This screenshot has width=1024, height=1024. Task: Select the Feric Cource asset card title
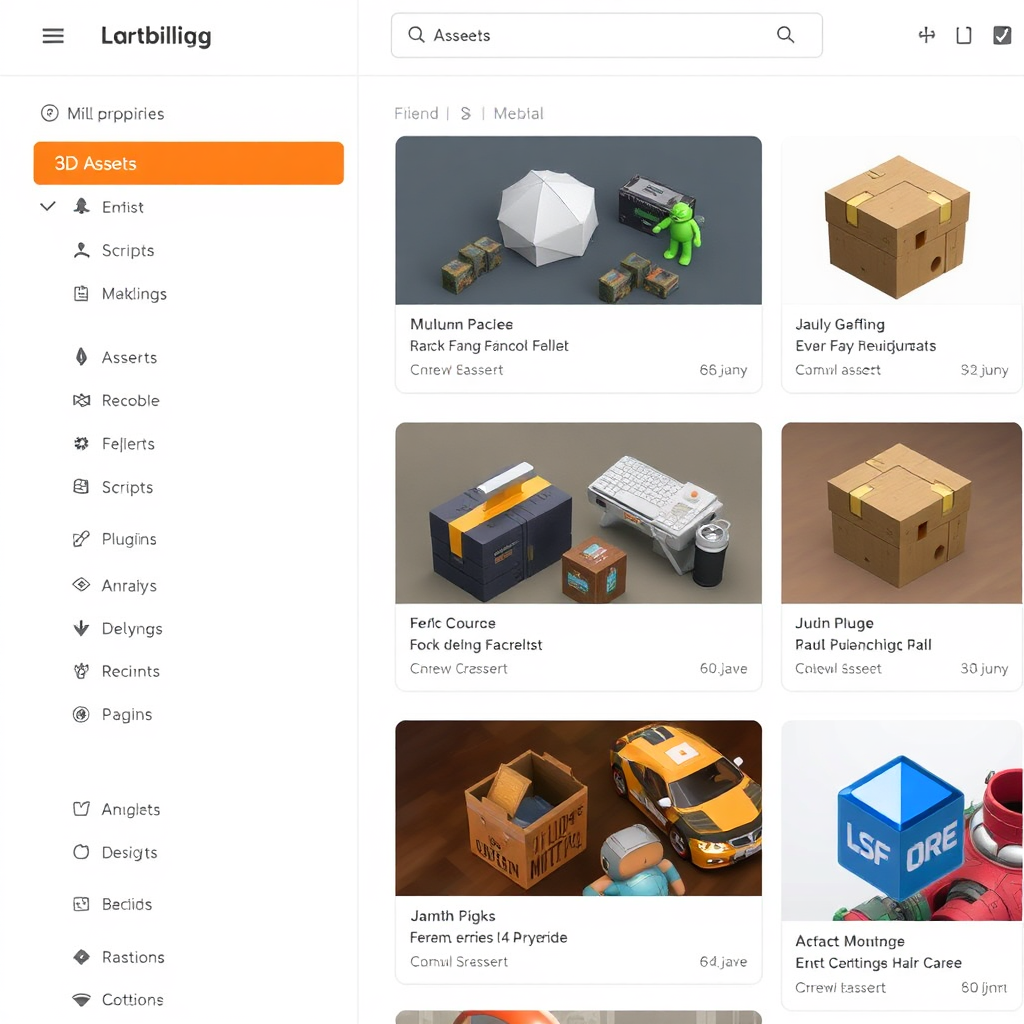coord(452,623)
